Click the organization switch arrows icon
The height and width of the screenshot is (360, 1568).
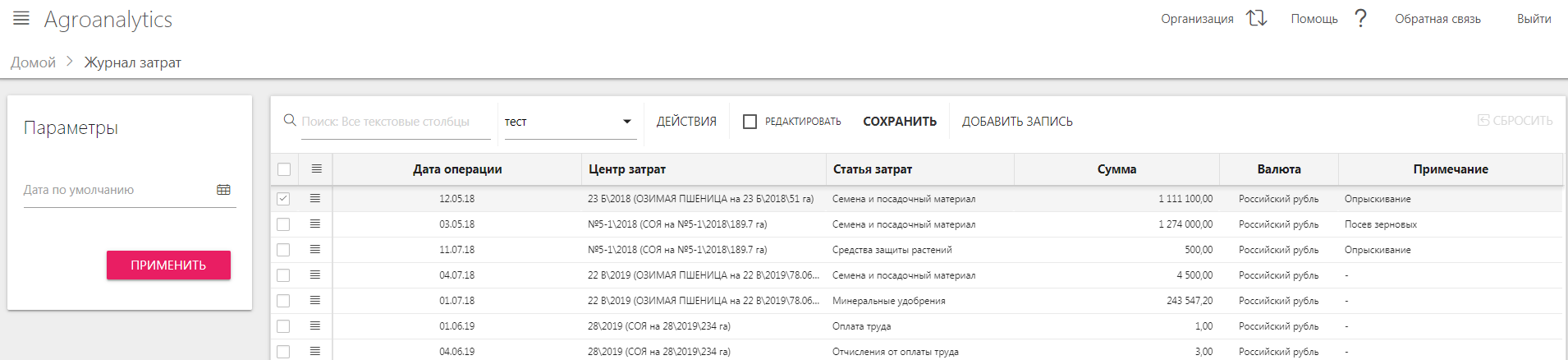click(x=1257, y=18)
